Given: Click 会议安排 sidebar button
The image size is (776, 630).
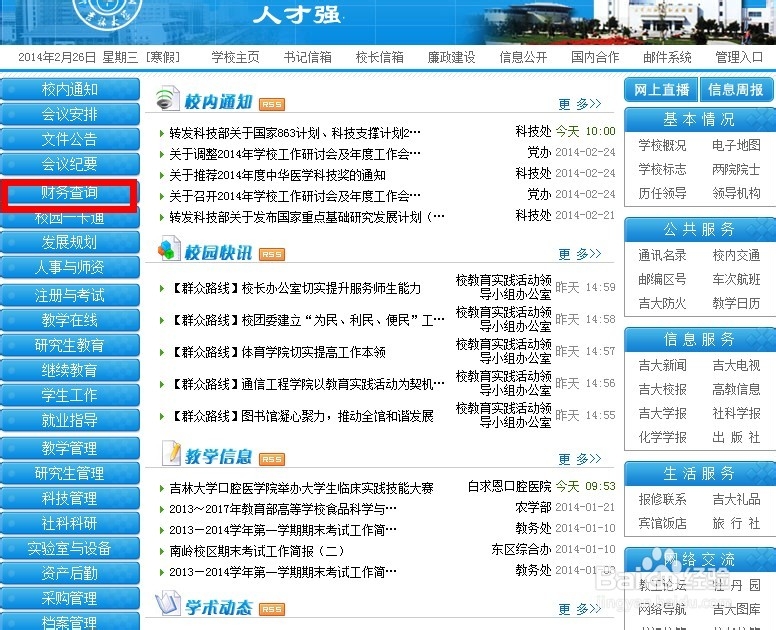Looking at the screenshot, I should [70, 114].
